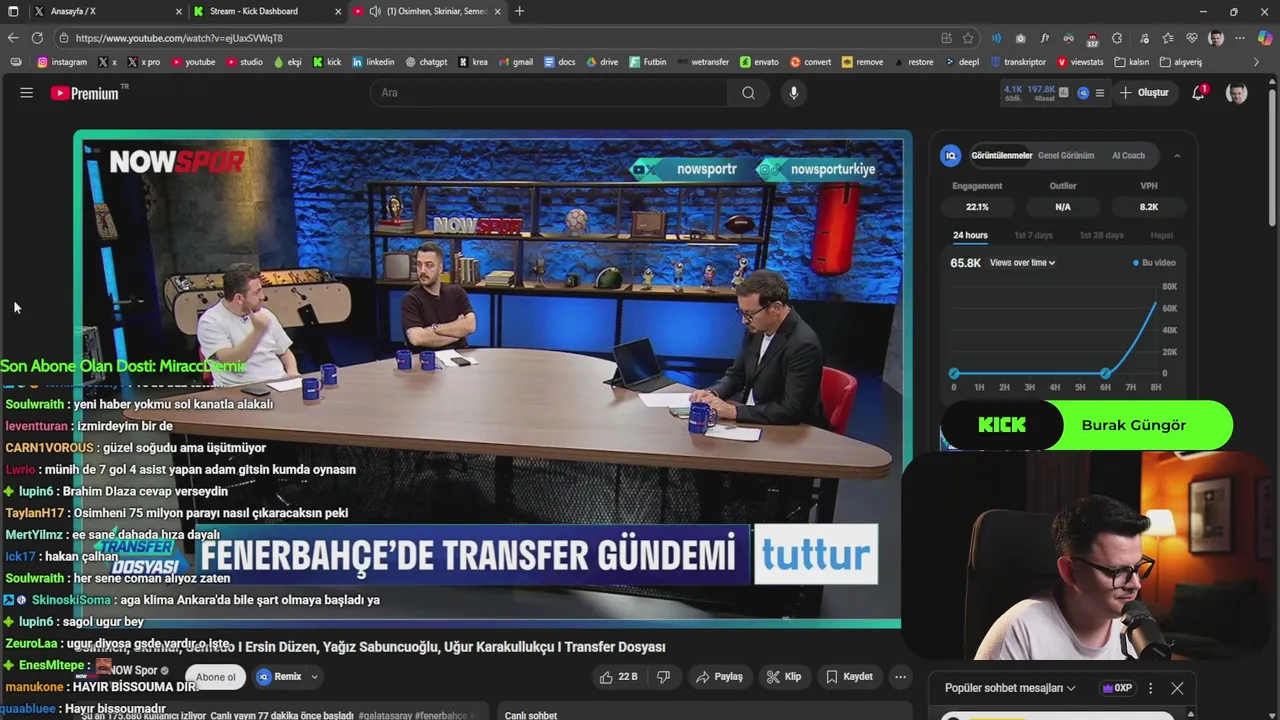Click the browser address bar URL
This screenshot has width=1280, height=720.
(179, 38)
